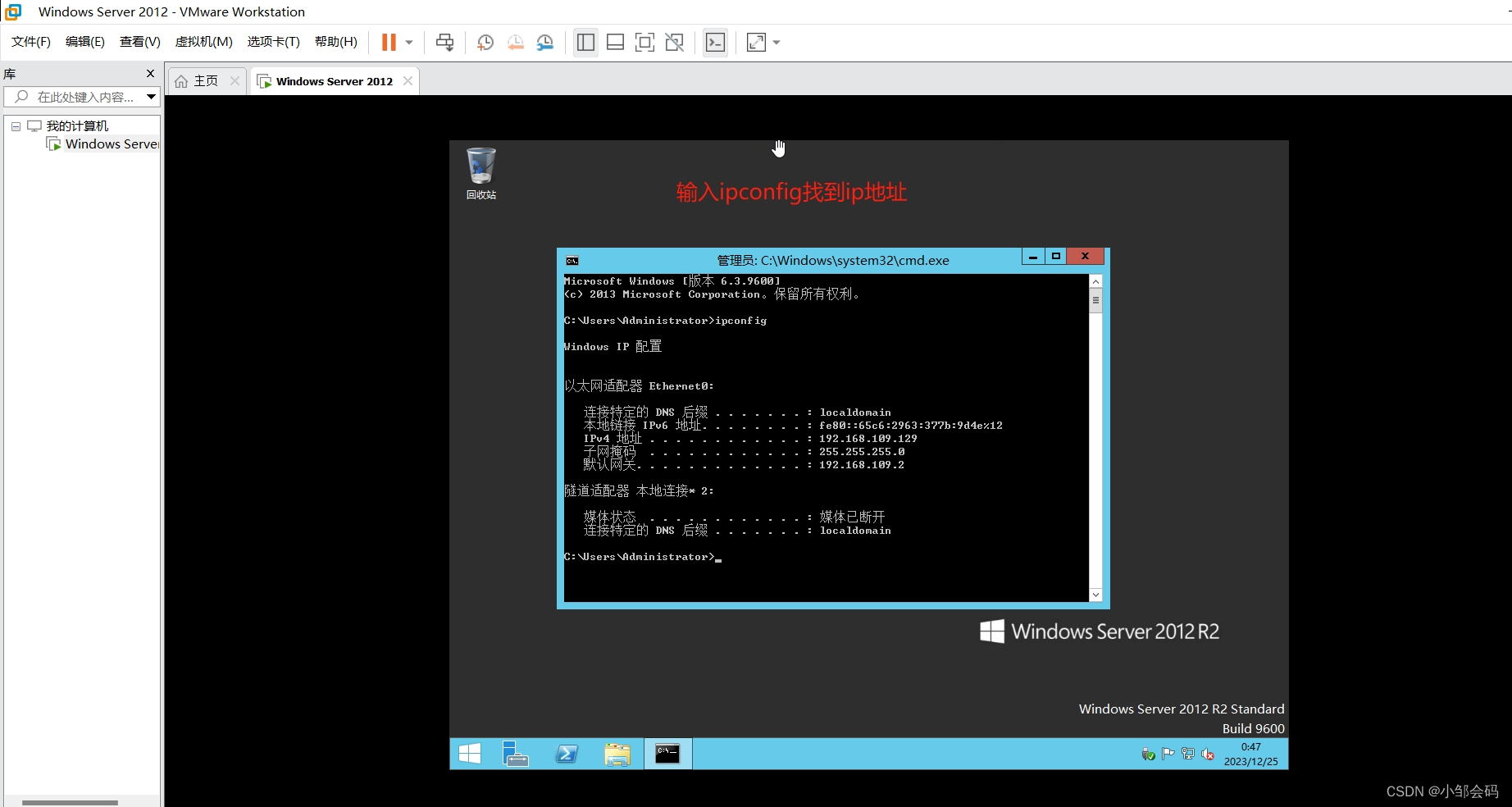Open stretch display dropdown arrow
The image size is (1512, 807).
point(776,43)
